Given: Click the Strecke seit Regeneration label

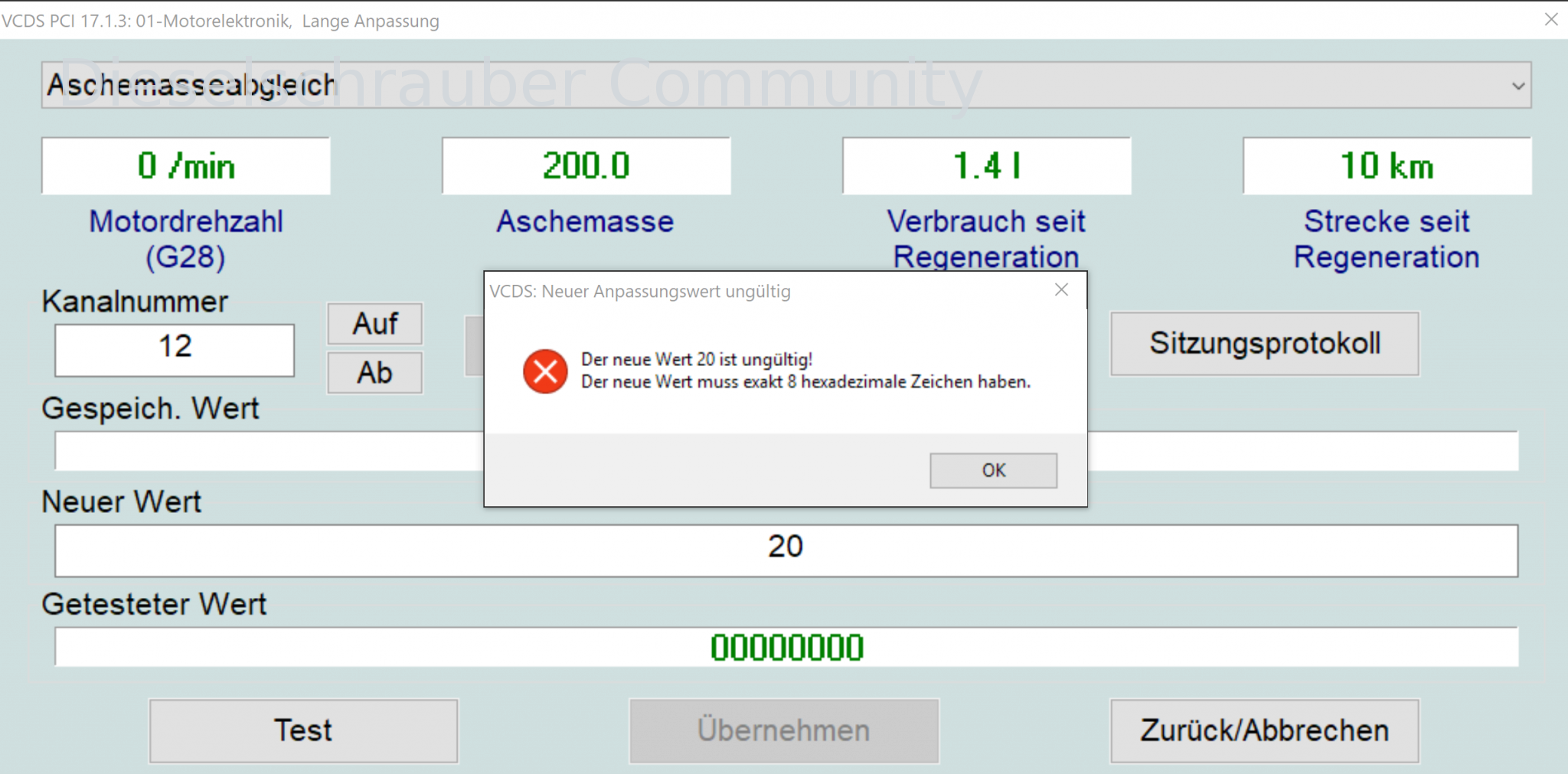Looking at the screenshot, I should click(1387, 239).
